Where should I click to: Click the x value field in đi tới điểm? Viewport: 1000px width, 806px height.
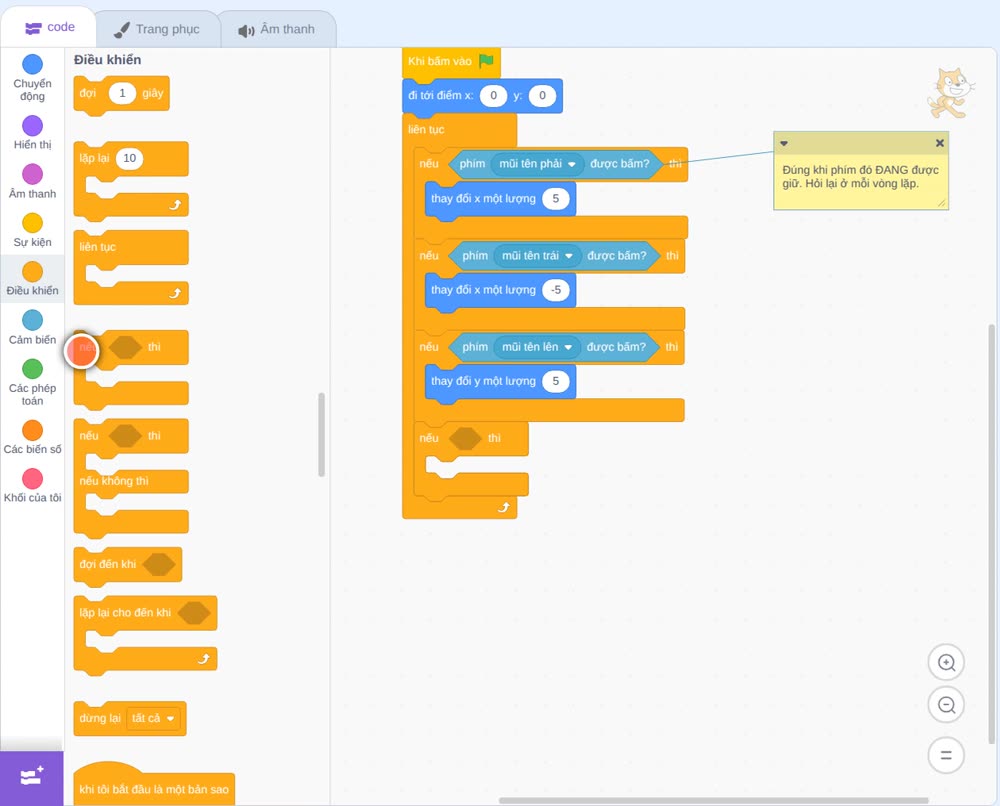point(493,96)
